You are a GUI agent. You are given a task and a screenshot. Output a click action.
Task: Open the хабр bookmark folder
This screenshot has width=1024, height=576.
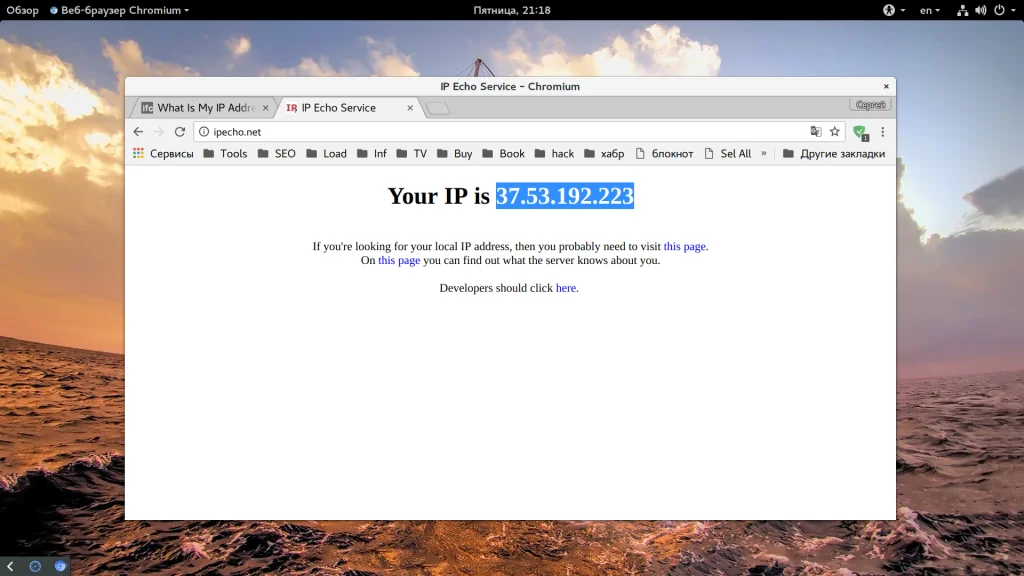coord(604,153)
